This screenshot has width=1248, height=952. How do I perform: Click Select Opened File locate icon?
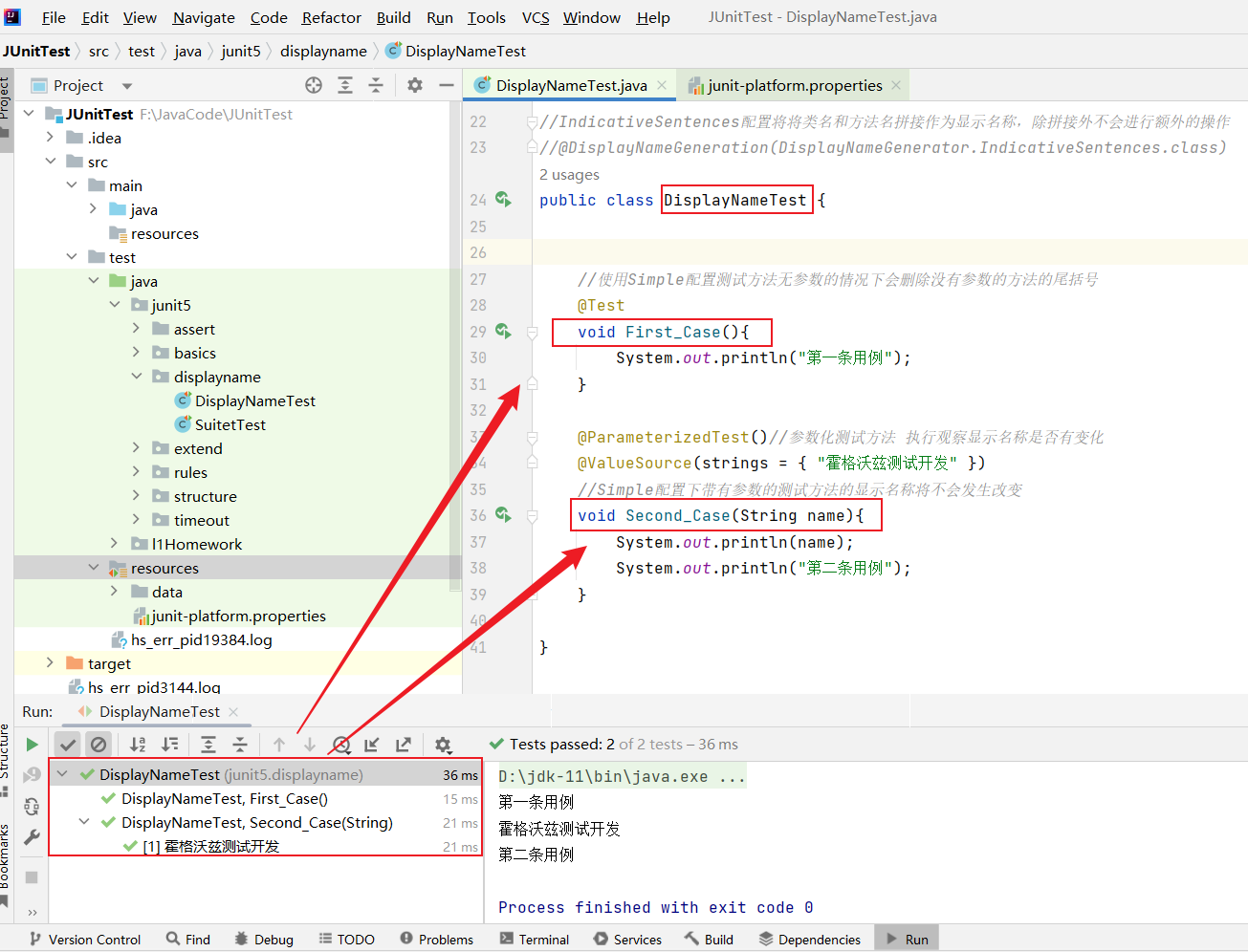click(x=314, y=85)
